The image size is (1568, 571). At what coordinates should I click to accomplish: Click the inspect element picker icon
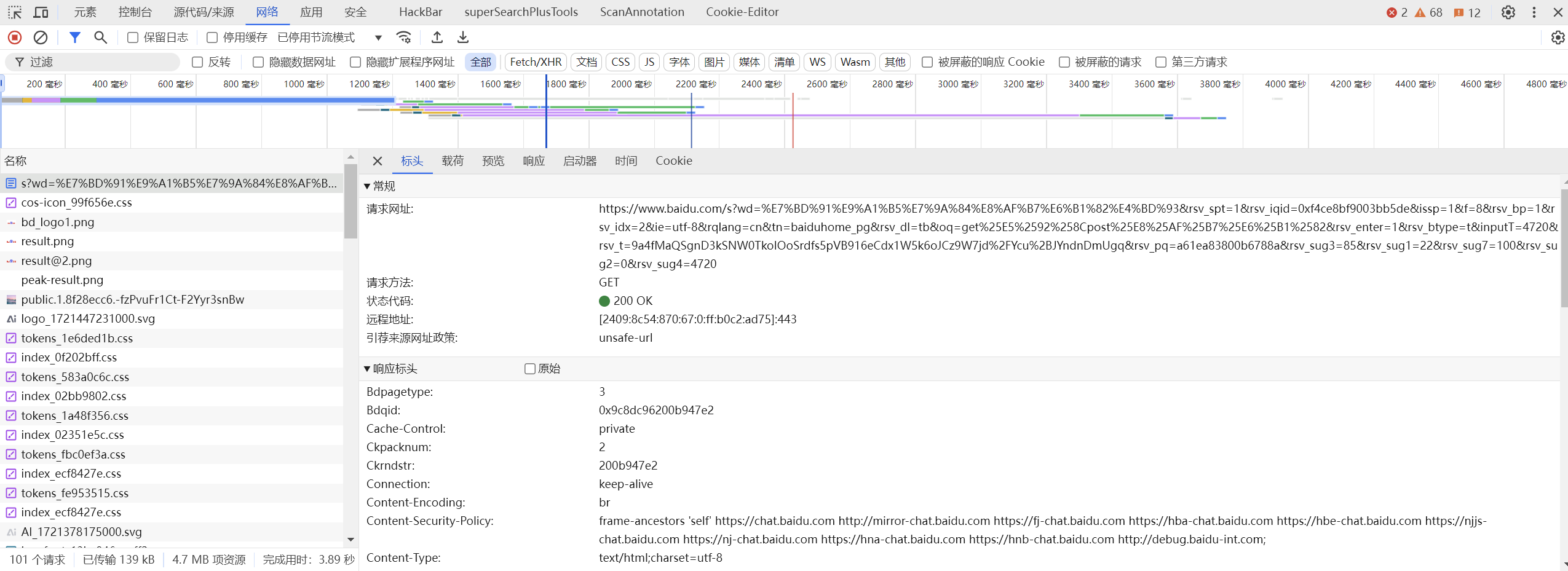pyautogui.click(x=15, y=12)
